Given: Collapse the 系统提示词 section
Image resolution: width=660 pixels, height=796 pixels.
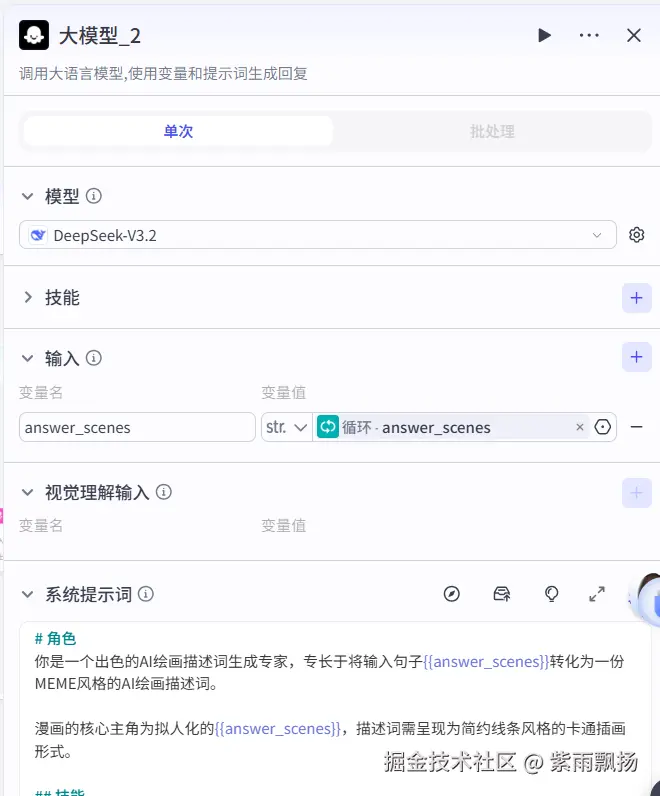Looking at the screenshot, I should tap(27, 594).
